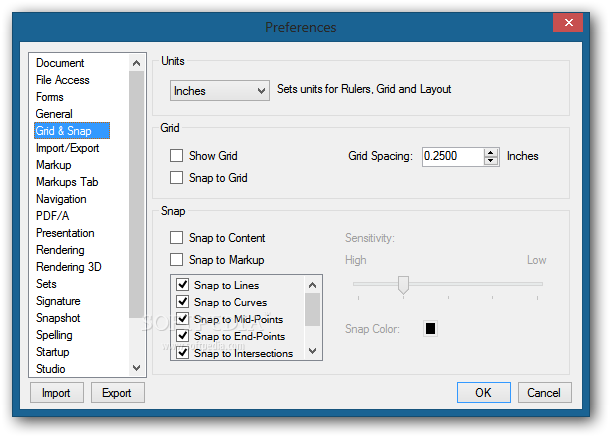Image resolution: width=610 pixels, height=437 pixels.
Task: Uncheck Snap to End-Points option
Action: click(x=182, y=336)
